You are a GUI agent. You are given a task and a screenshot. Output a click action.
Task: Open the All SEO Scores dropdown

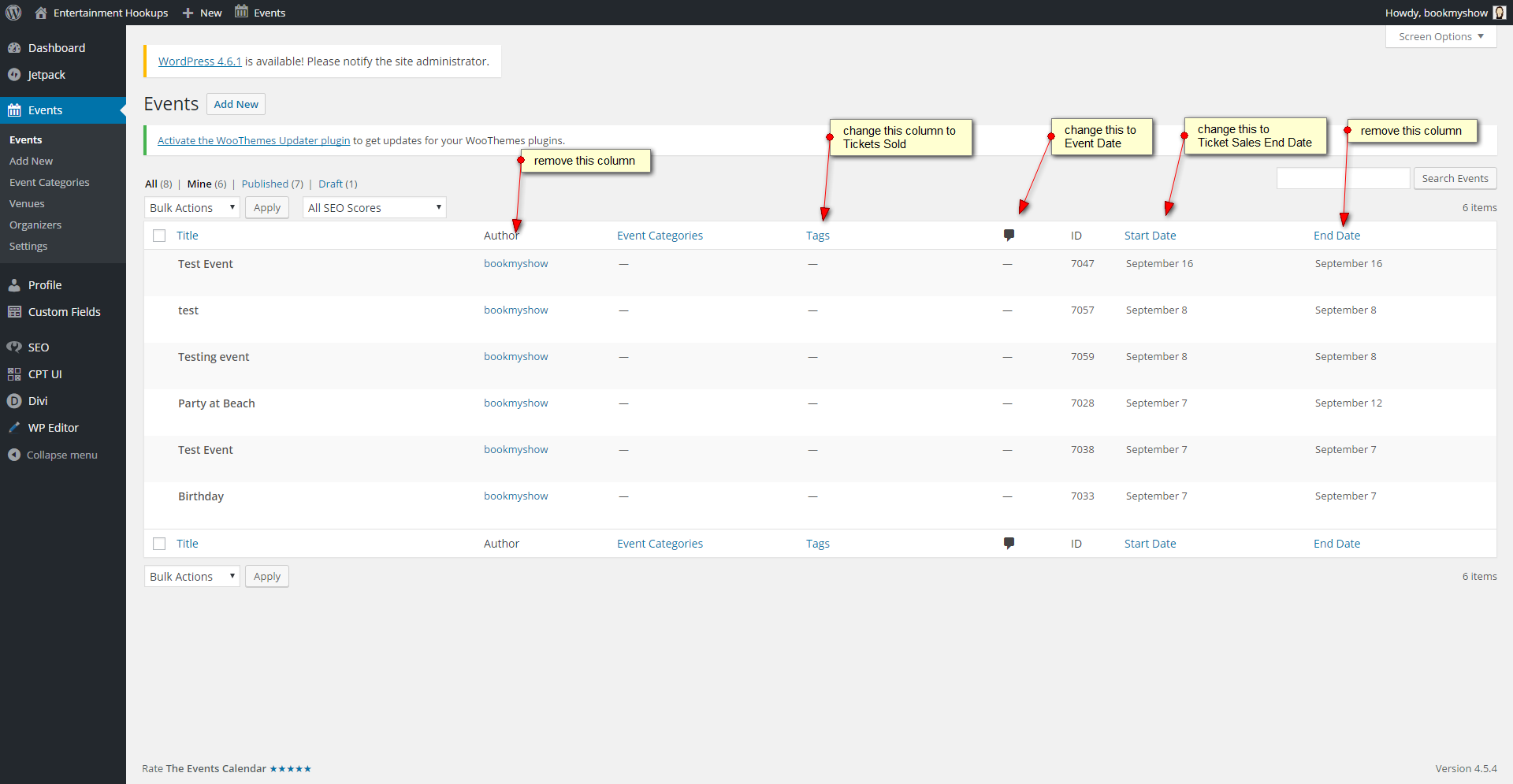(374, 208)
